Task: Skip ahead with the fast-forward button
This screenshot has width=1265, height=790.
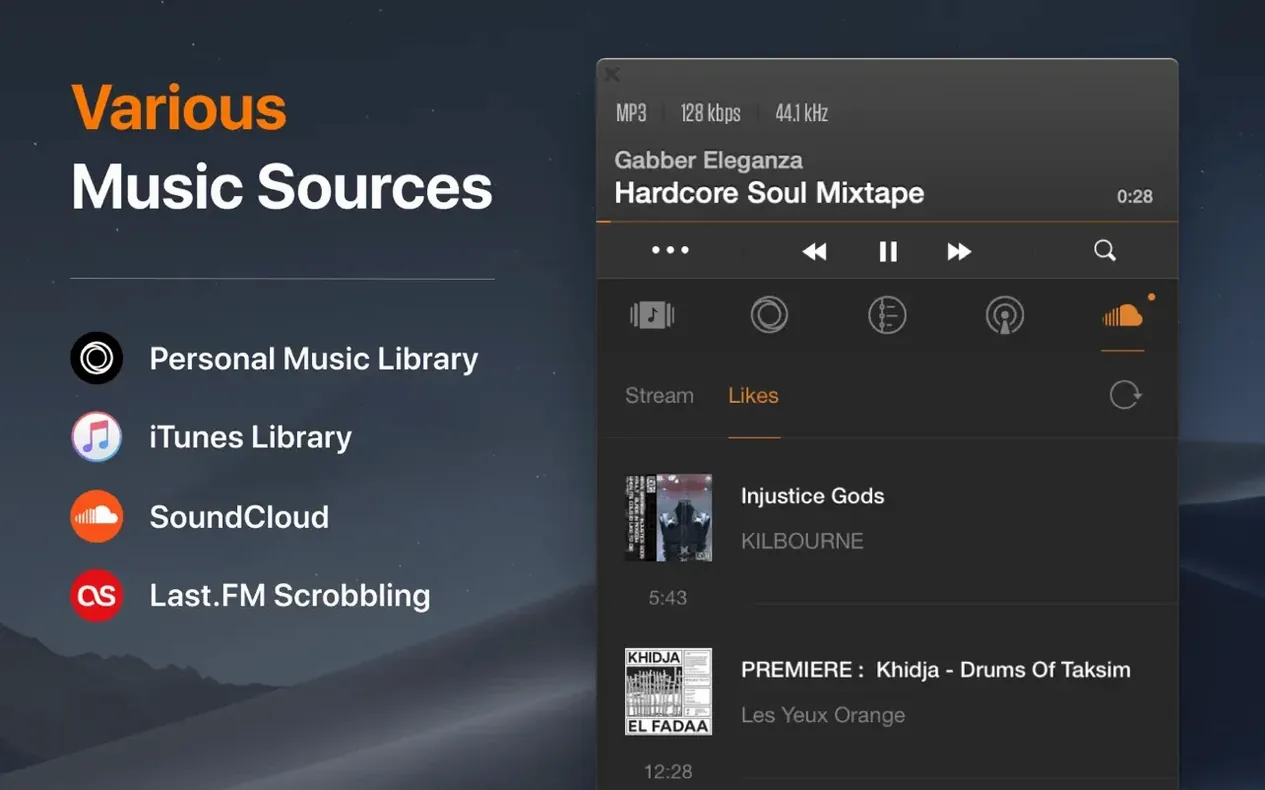Action: click(959, 251)
